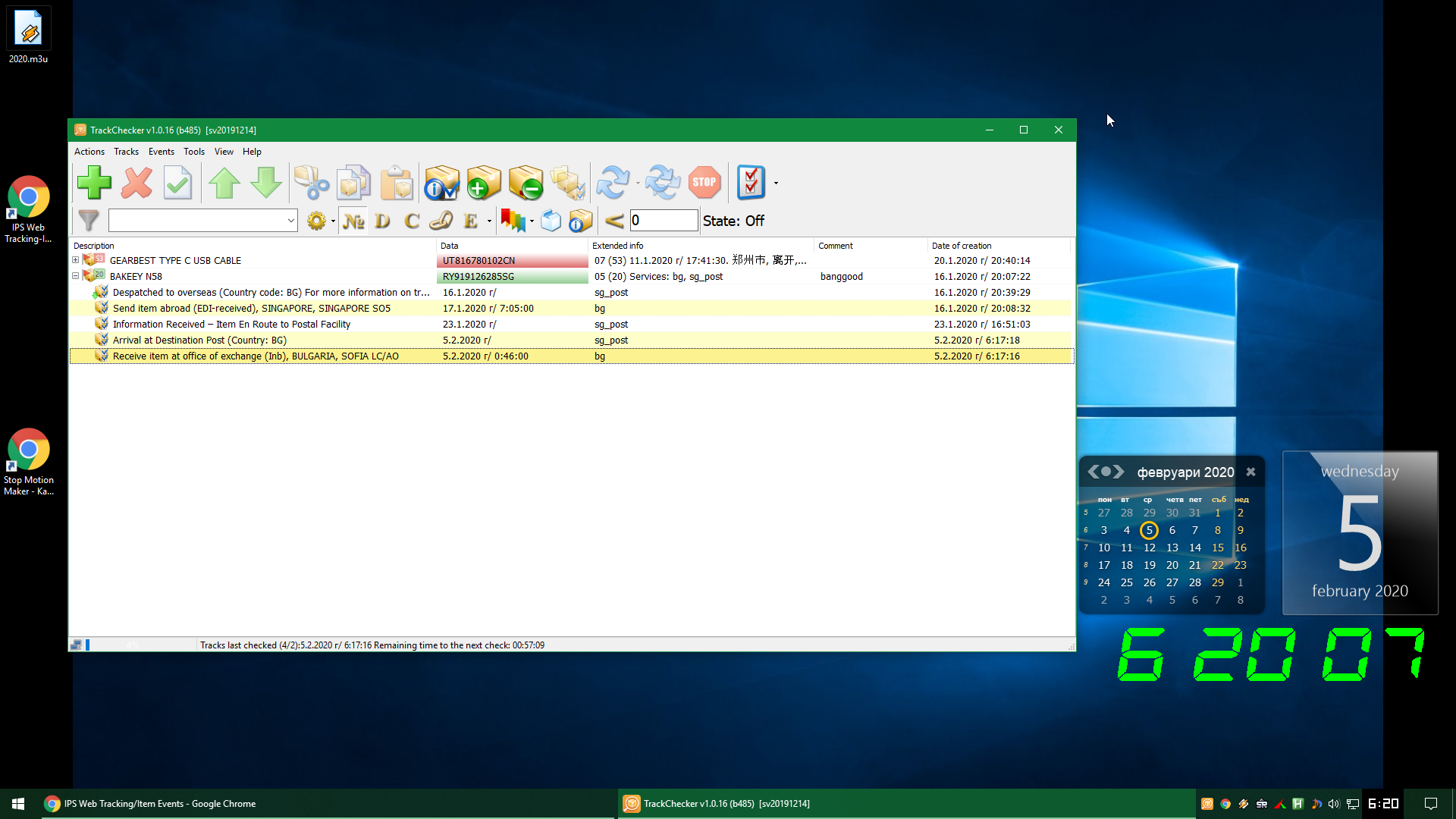
Task: Open the filter text combo box dropdown
Action: click(x=290, y=221)
